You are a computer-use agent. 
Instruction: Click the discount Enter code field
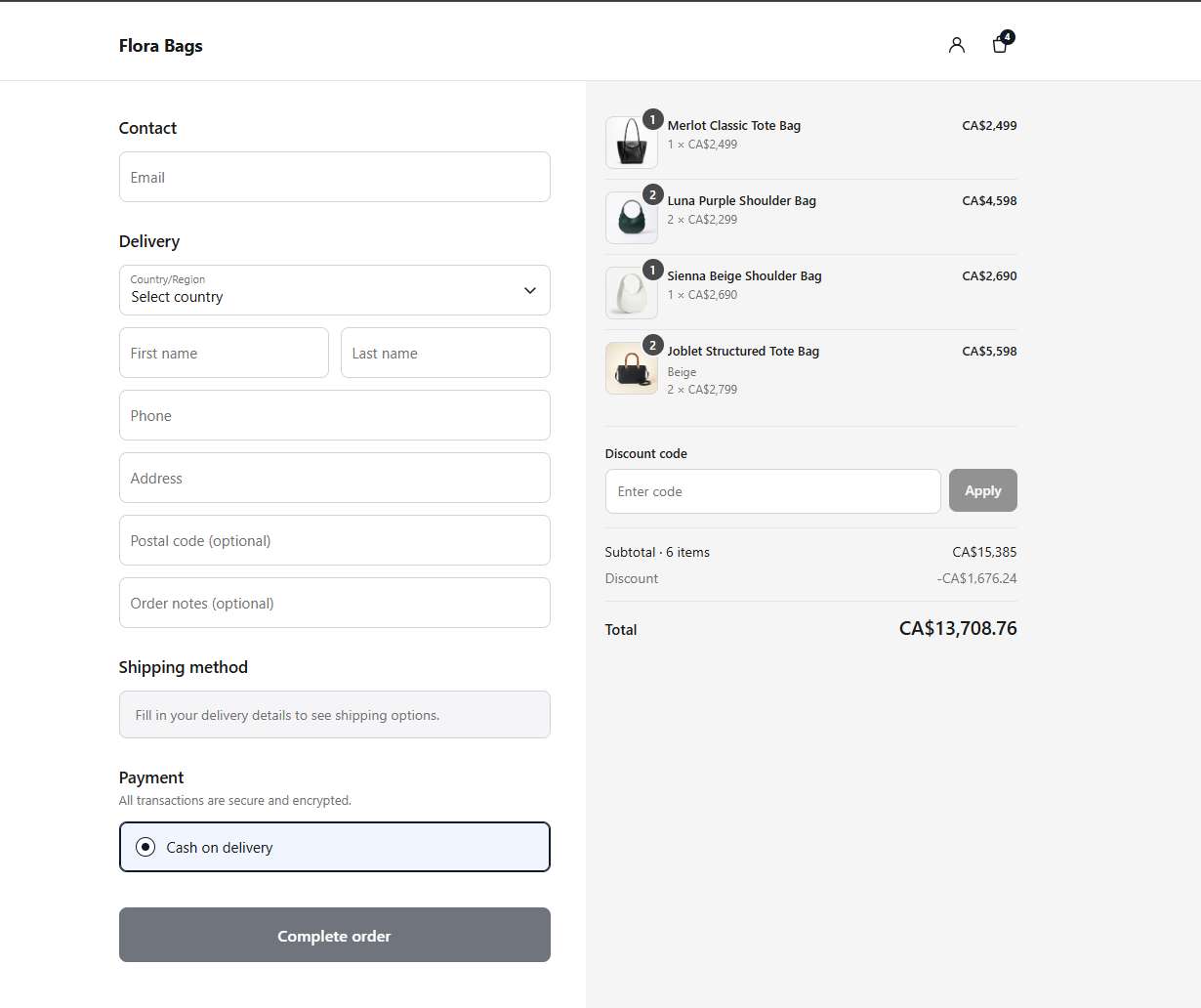(772, 491)
